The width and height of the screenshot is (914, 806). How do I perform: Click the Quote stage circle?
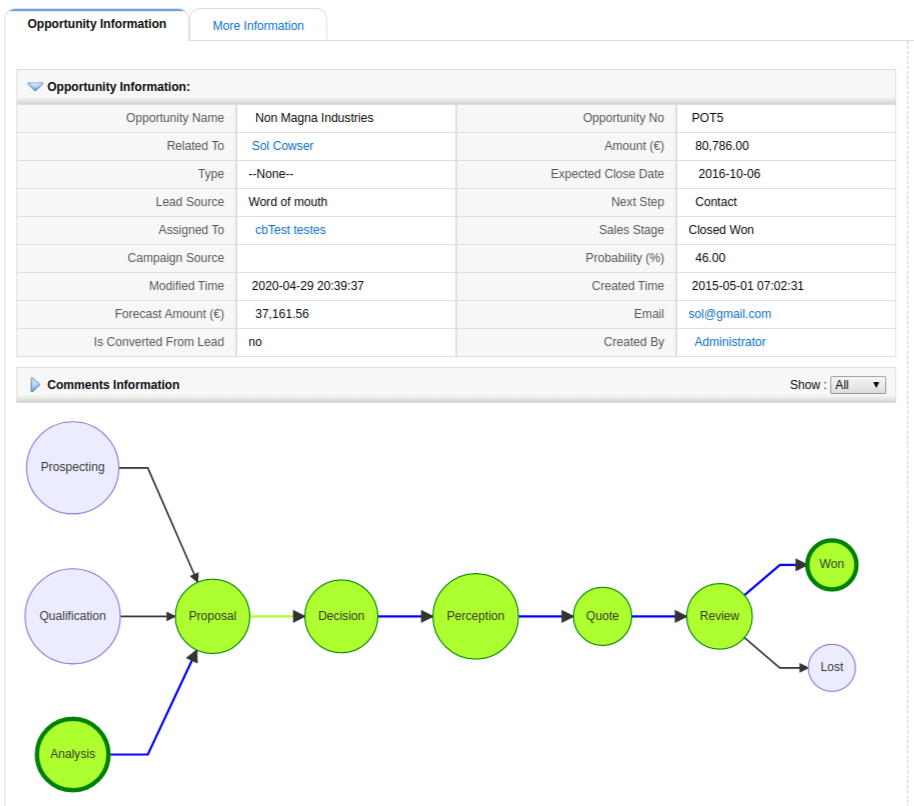click(x=602, y=616)
